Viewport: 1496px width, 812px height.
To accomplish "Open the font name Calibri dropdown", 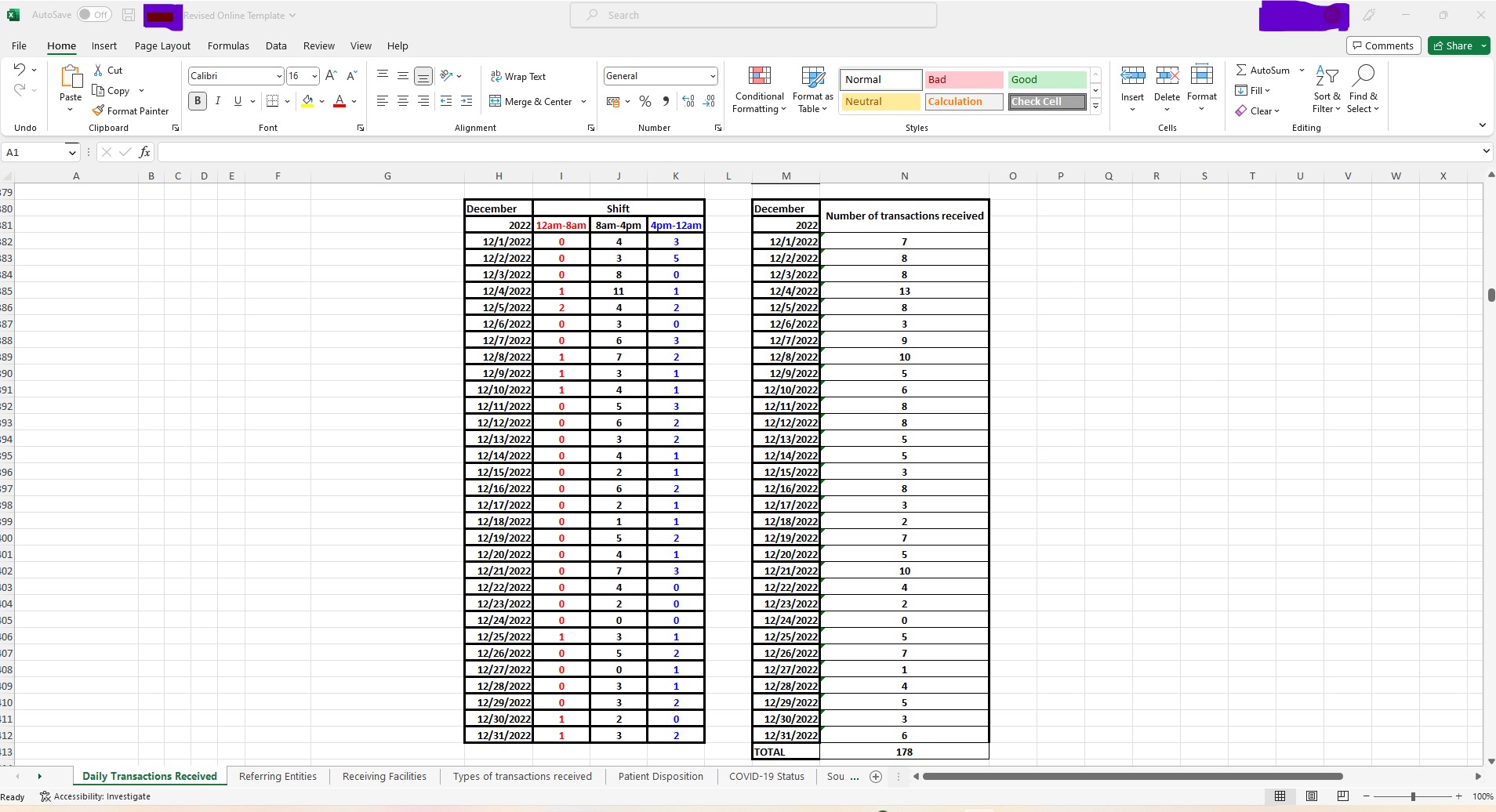I will coord(279,76).
